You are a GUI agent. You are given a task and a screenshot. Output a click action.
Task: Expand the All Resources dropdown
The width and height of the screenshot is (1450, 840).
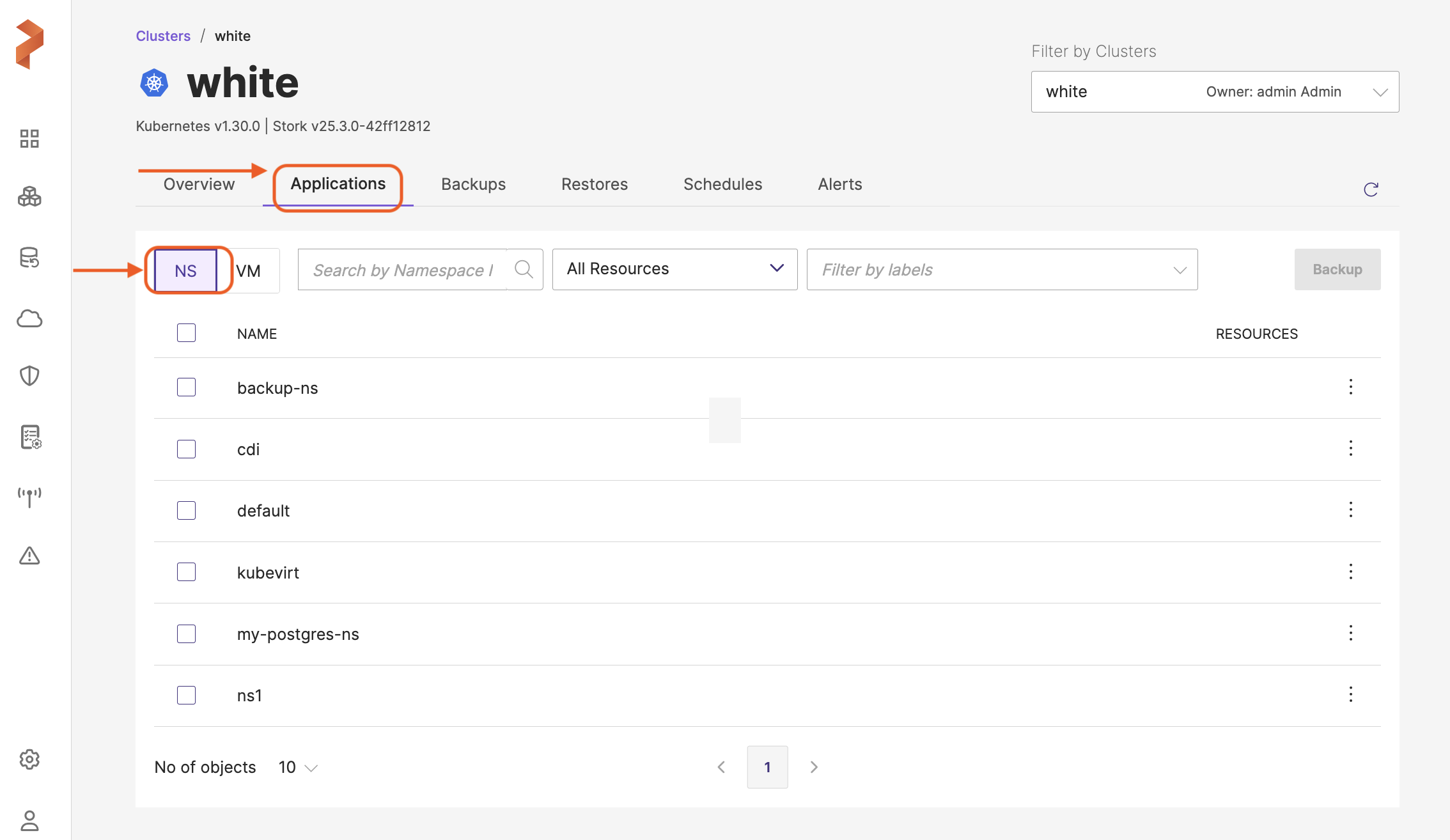tap(674, 269)
